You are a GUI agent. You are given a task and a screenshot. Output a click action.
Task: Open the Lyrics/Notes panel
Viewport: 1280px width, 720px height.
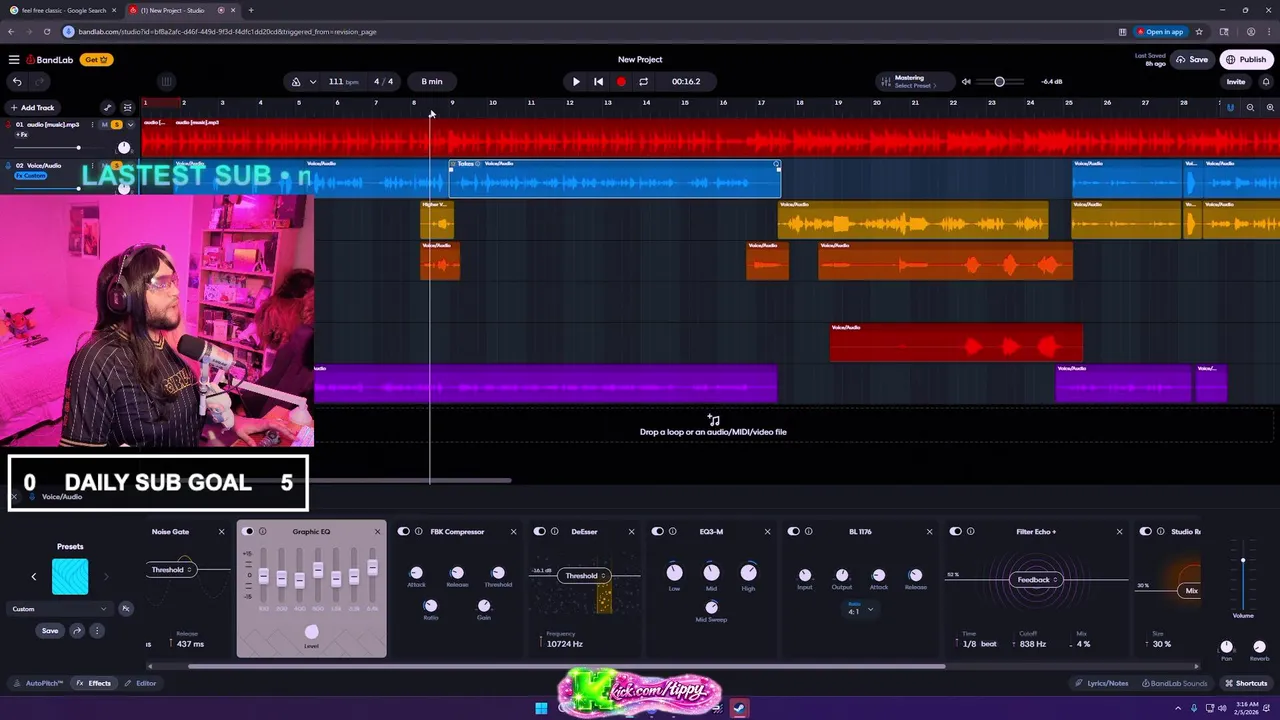pos(1101,683)
